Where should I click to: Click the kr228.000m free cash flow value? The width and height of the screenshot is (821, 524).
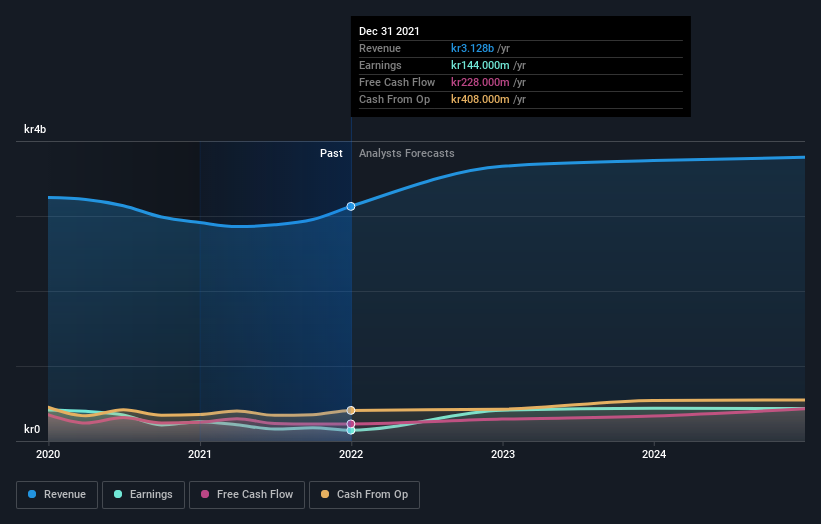(480, 82)
